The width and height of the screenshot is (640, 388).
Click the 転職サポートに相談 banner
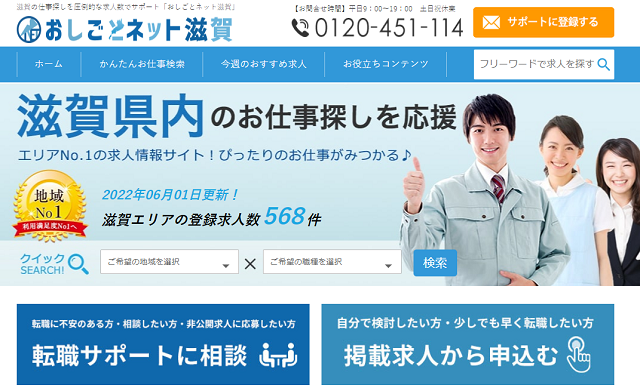pyautogui.click(x=163, y=344)
